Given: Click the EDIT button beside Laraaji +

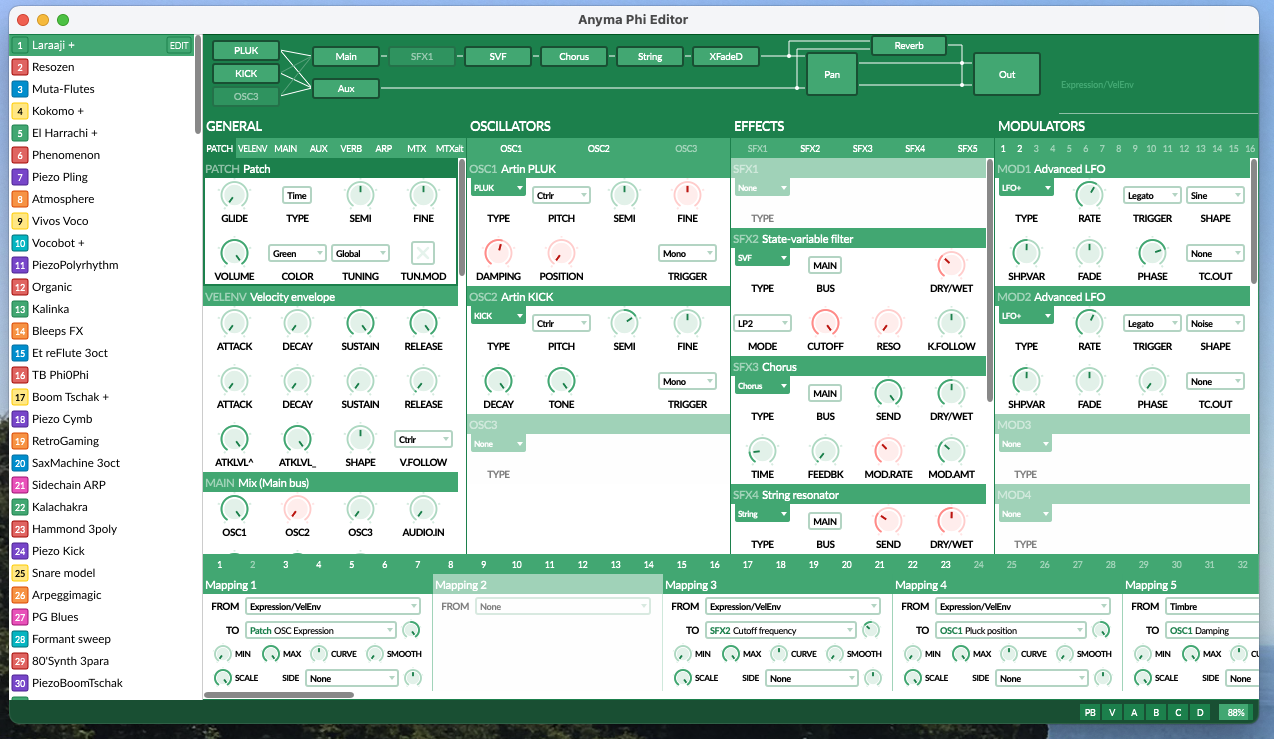Looking at the screenshot, I should click(x=179, y=46).
